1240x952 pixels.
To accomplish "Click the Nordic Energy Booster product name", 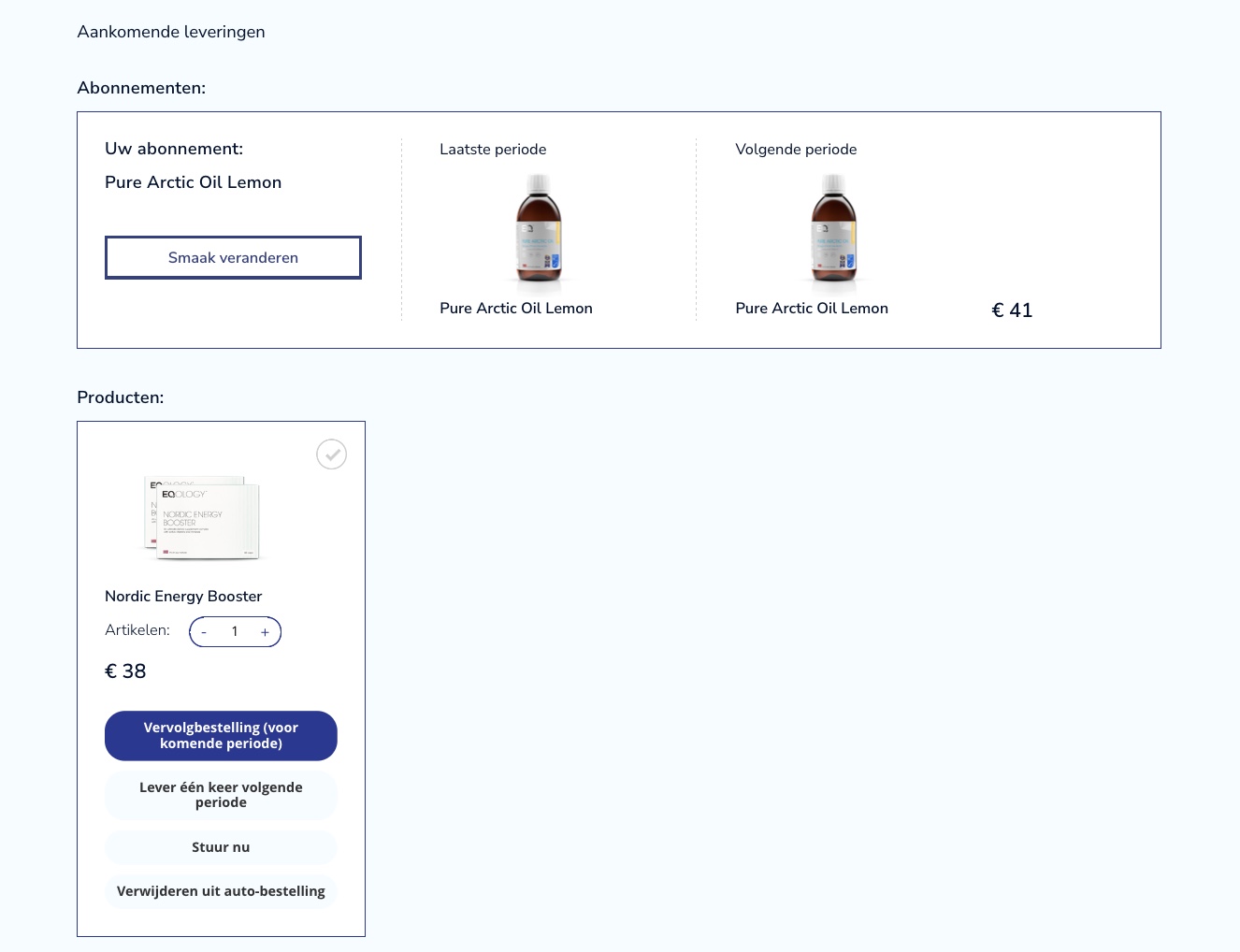I will pos(183,596).
